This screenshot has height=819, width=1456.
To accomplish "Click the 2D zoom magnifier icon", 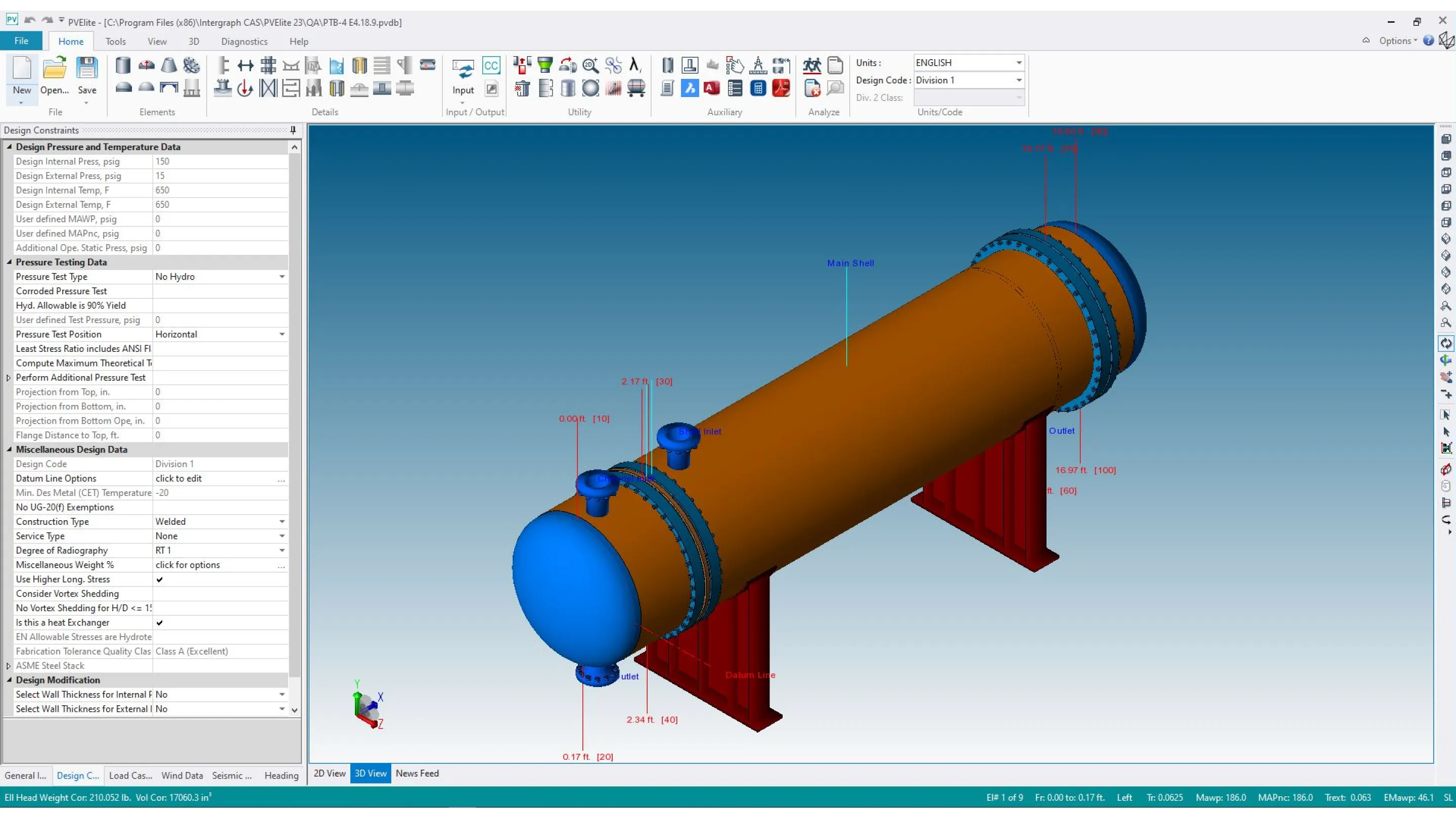I will (x=590, y=66).
